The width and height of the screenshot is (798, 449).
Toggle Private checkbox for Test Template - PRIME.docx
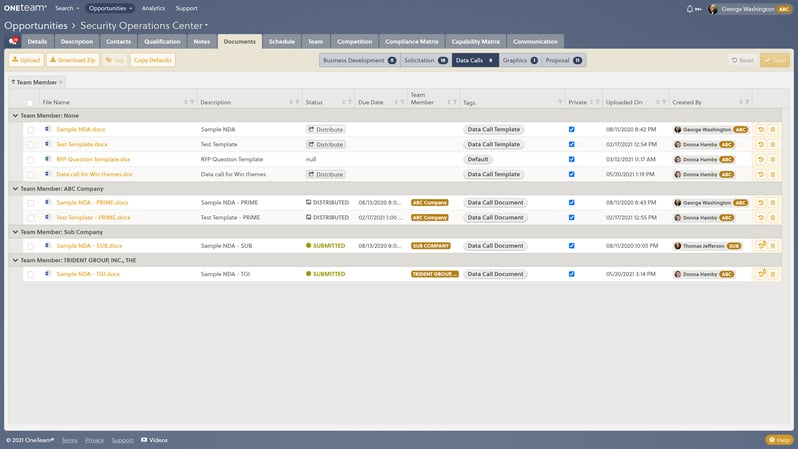click(572, 217)
